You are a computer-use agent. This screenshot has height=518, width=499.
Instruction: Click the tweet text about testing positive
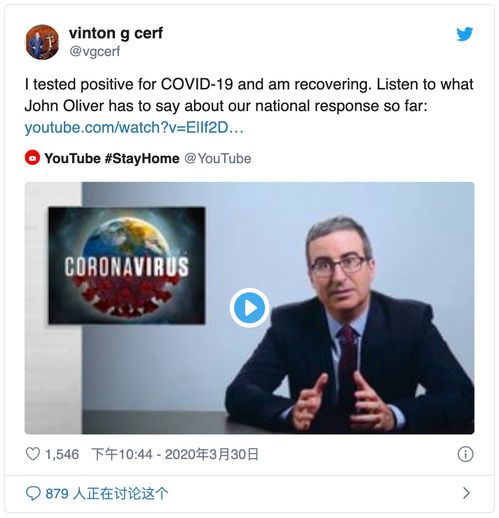click(249, 95)
